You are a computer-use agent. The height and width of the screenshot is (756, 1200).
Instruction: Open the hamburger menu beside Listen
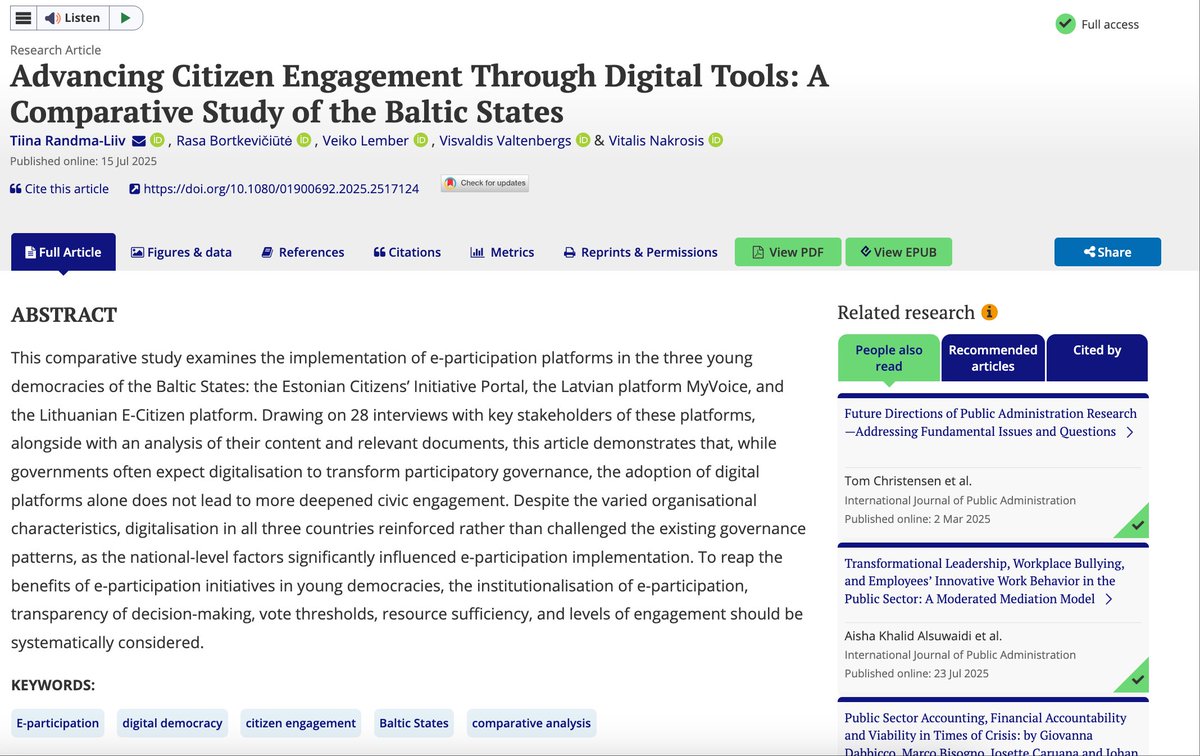[23, 17]
